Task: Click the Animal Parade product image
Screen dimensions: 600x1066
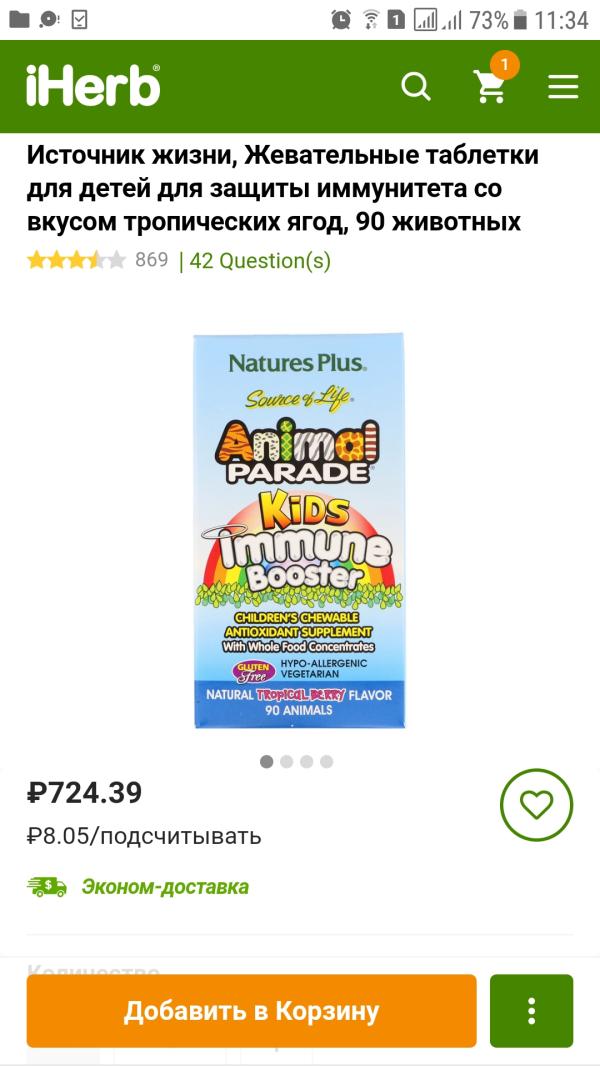Action: click(x=299, y=530)
